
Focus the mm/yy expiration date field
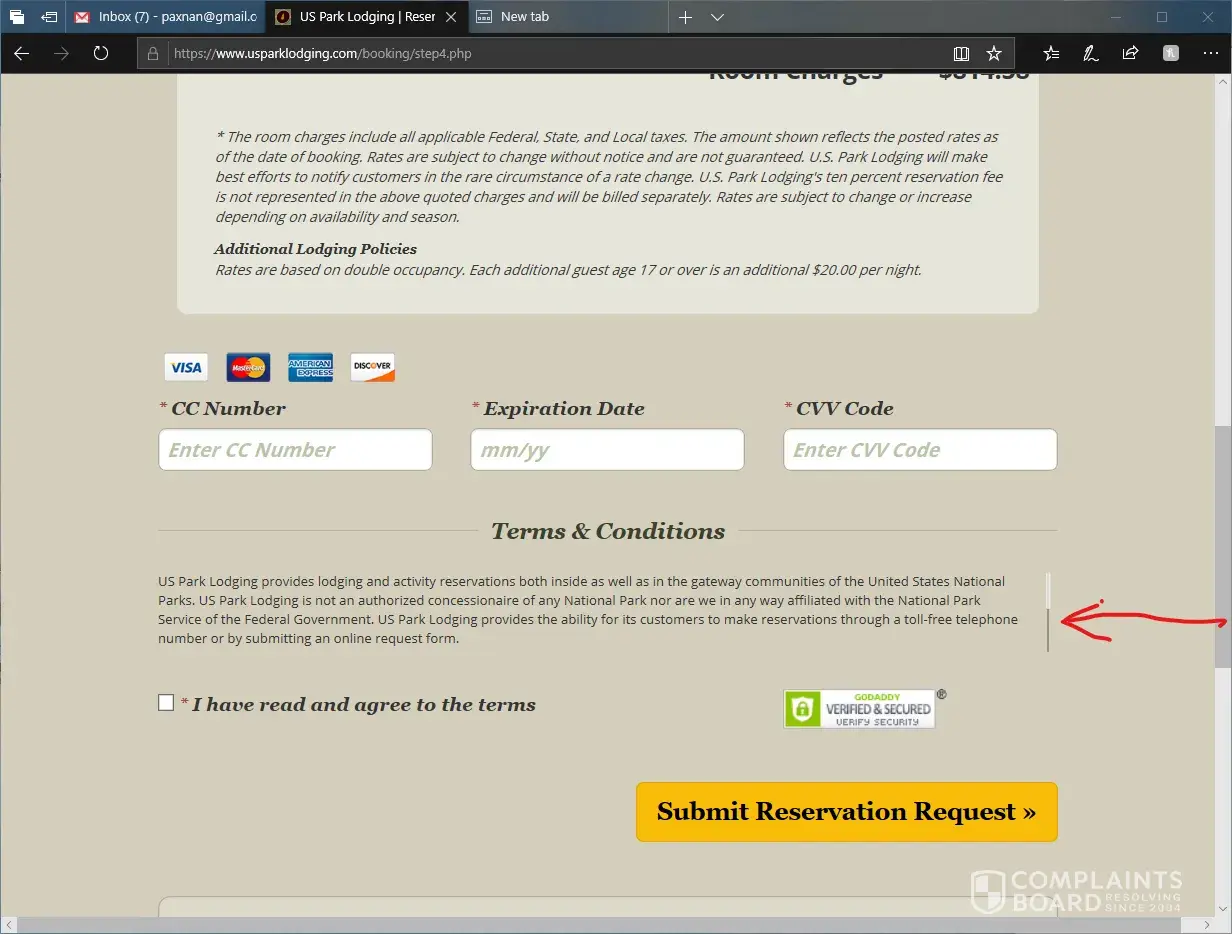point(607,450)
